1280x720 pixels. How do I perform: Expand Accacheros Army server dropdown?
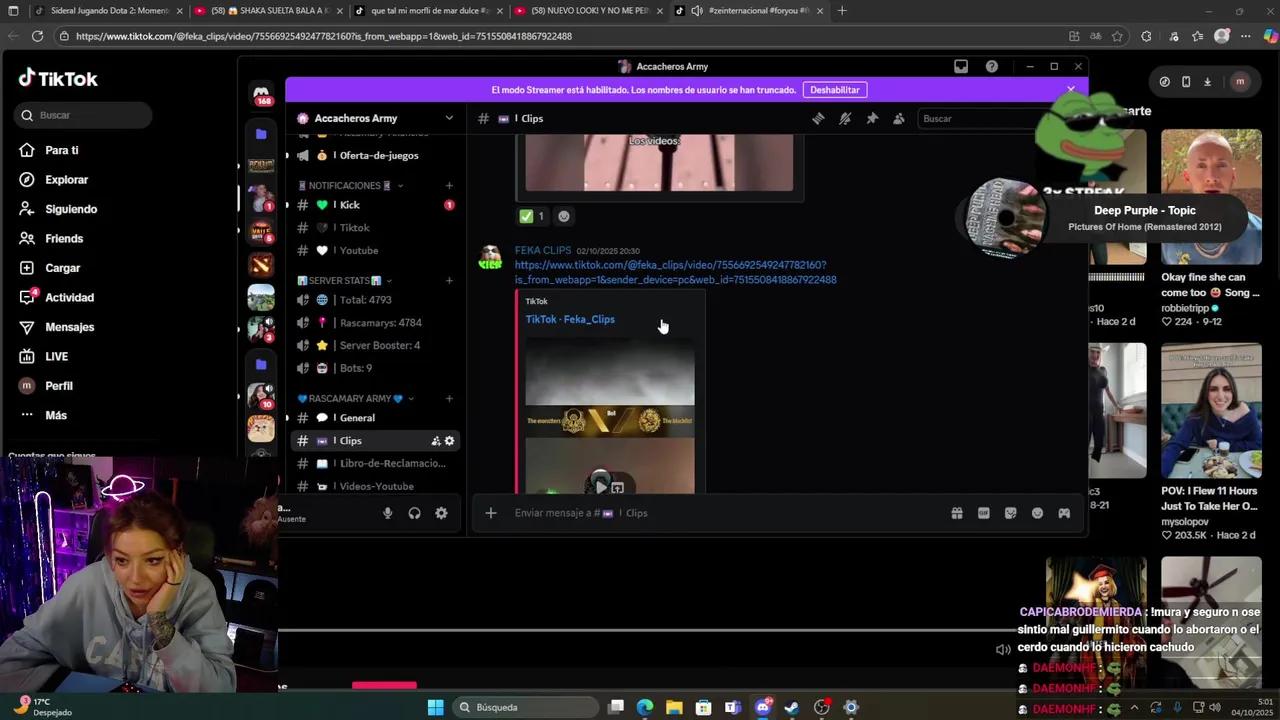(x=449, y=118)
